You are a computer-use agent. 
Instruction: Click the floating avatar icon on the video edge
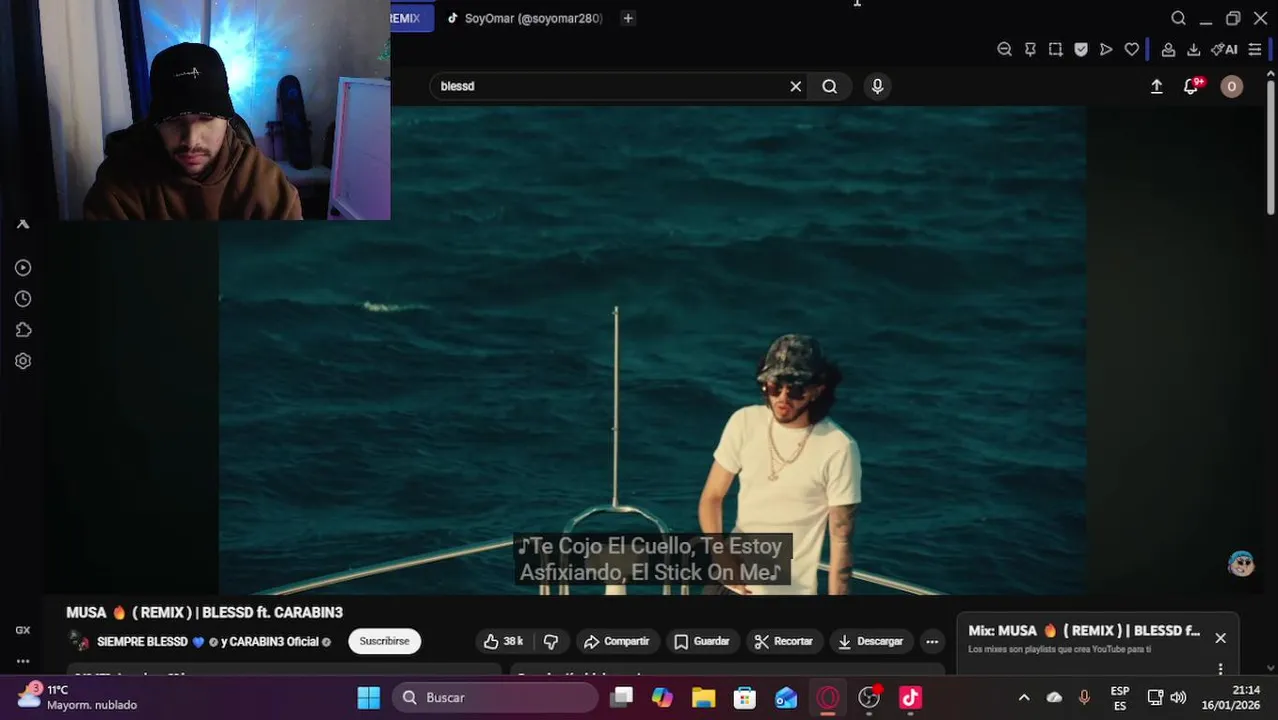click(1241, 563)
